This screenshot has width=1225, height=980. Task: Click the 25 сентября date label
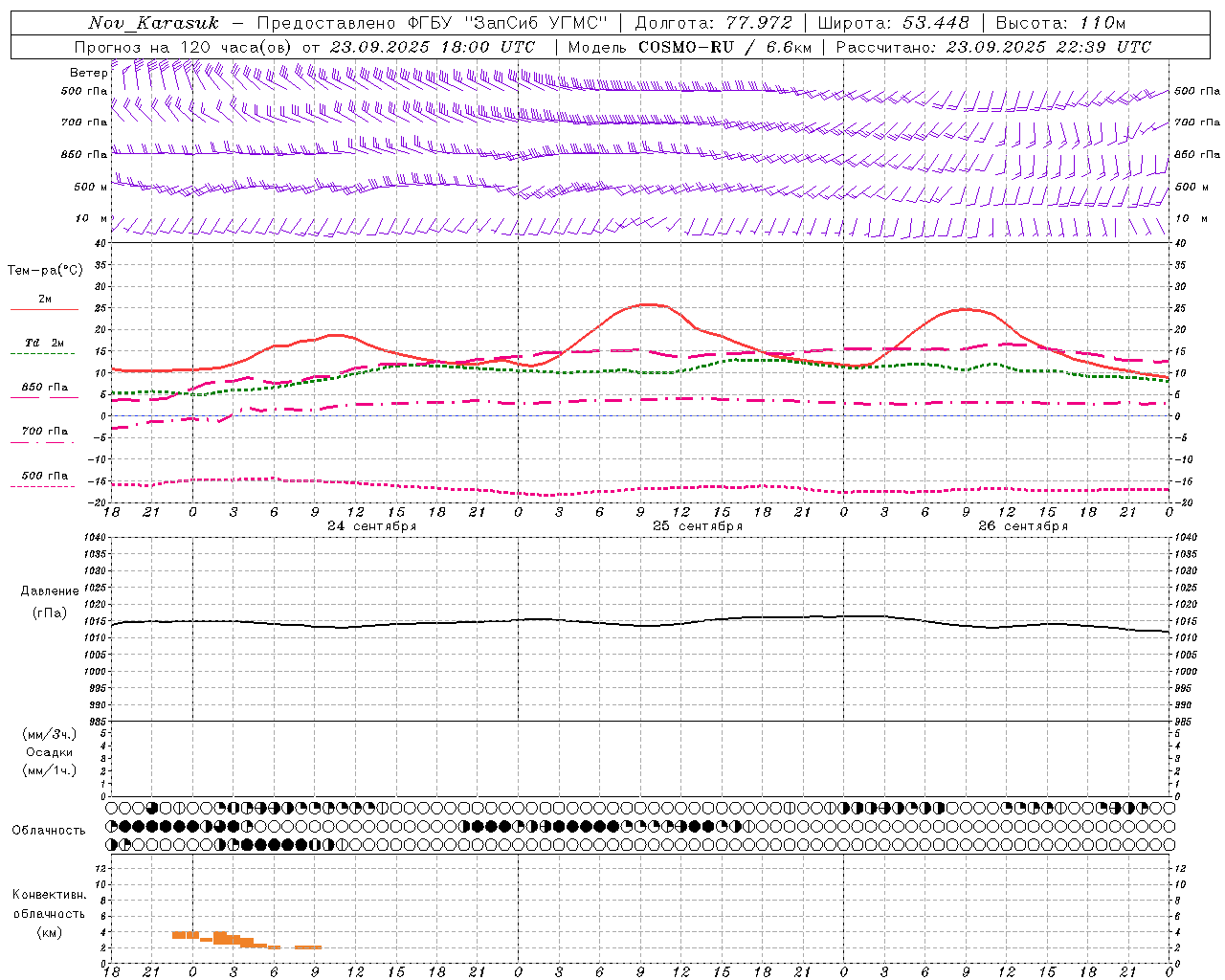(698, 526)
